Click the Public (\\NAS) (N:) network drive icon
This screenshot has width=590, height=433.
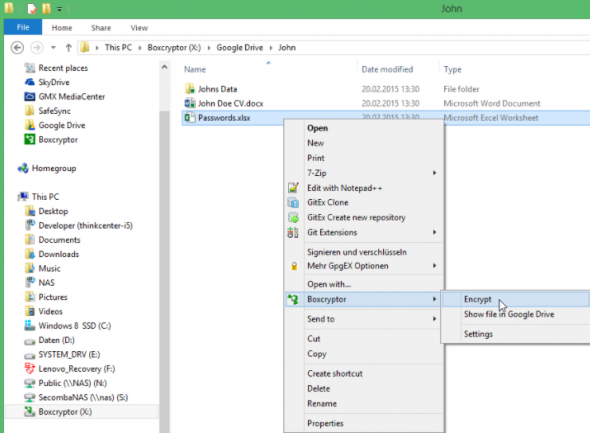point(30,383)
